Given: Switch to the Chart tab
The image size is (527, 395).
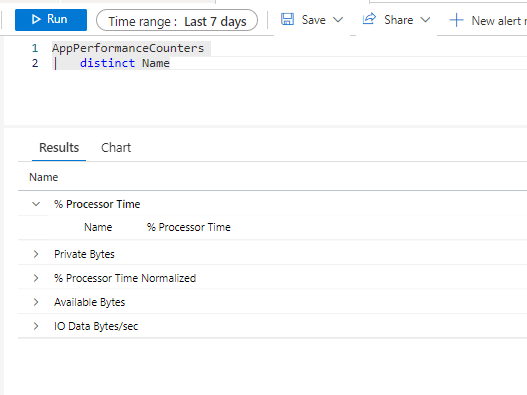Looking at the screenshot, I should tap(116, 148).
